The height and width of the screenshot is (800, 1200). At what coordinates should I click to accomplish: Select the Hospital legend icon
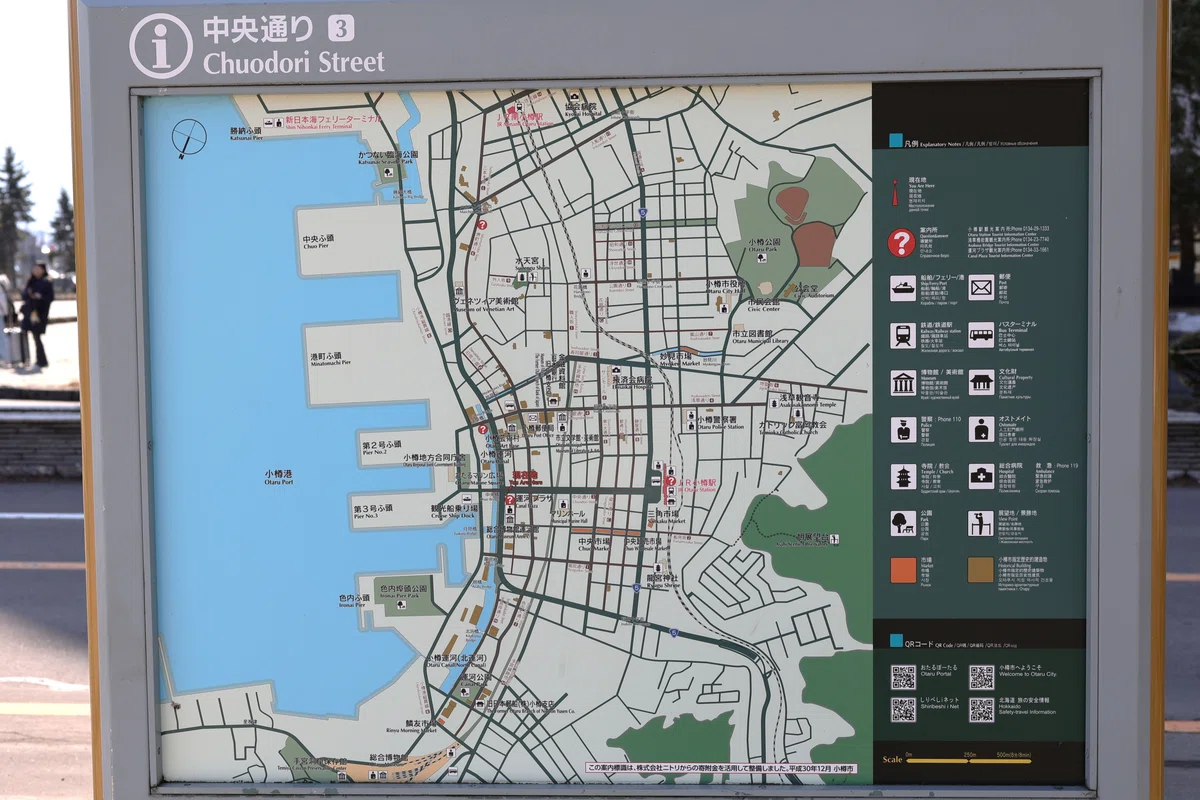click(981, 476)
